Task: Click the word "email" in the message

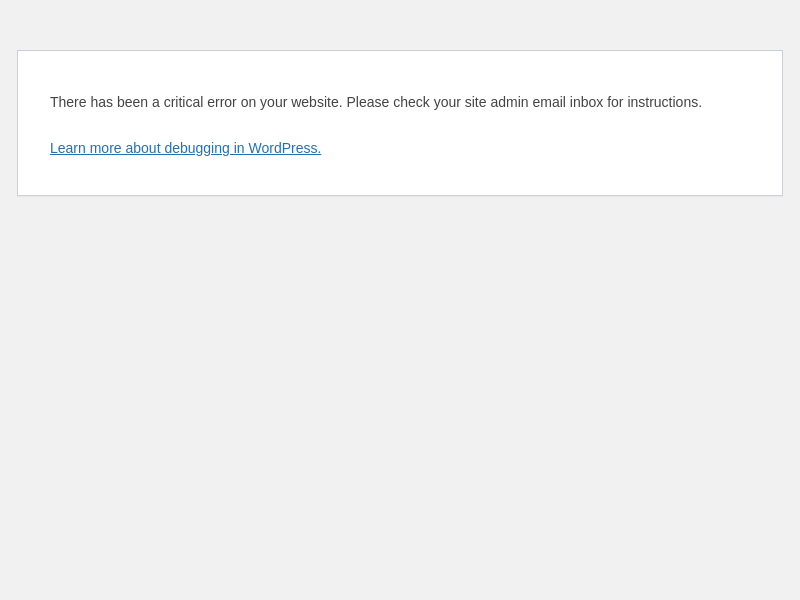Action: pos(548,102)
